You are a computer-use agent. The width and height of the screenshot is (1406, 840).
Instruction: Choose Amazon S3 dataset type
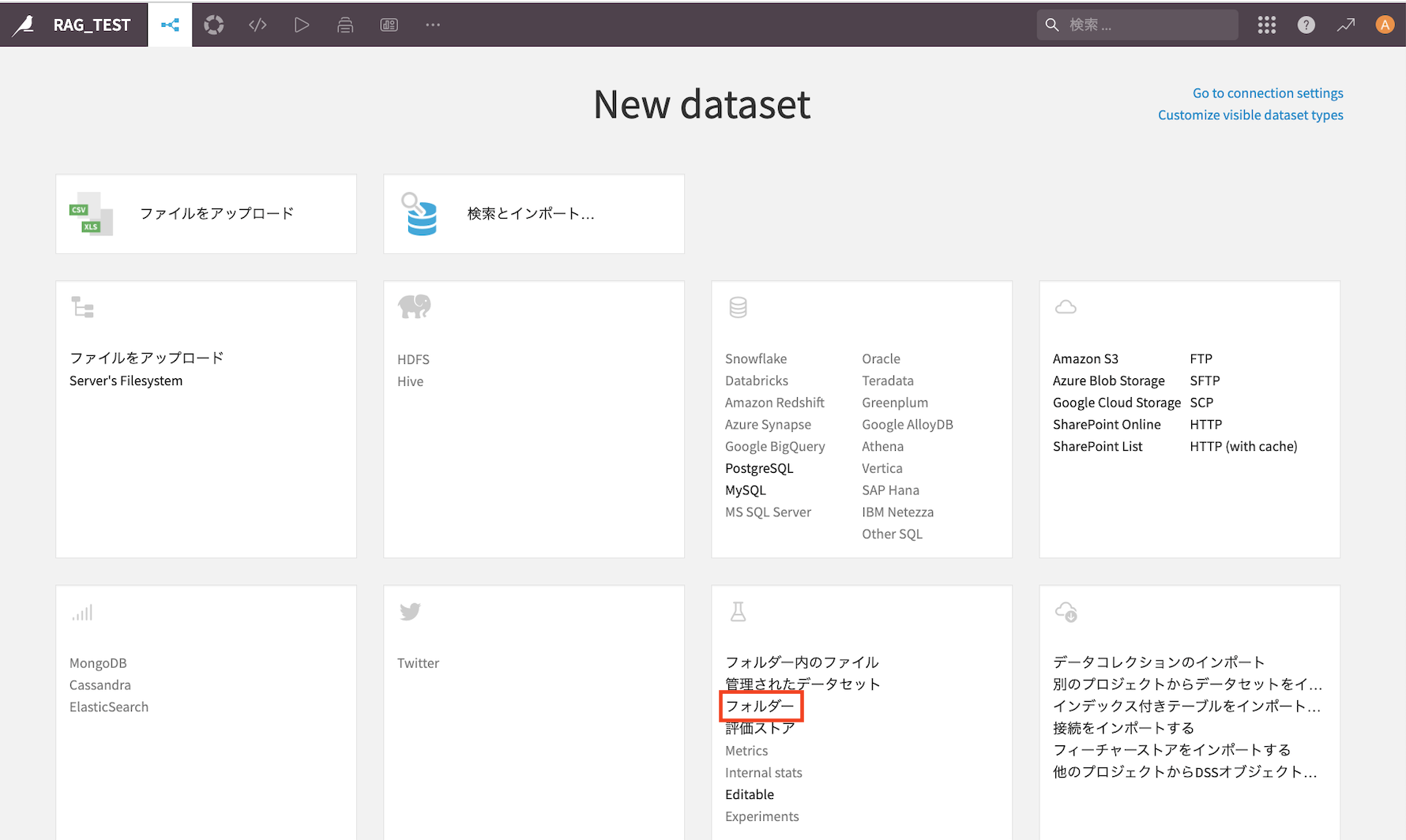pyautogui.click(x=1085, y=358)
